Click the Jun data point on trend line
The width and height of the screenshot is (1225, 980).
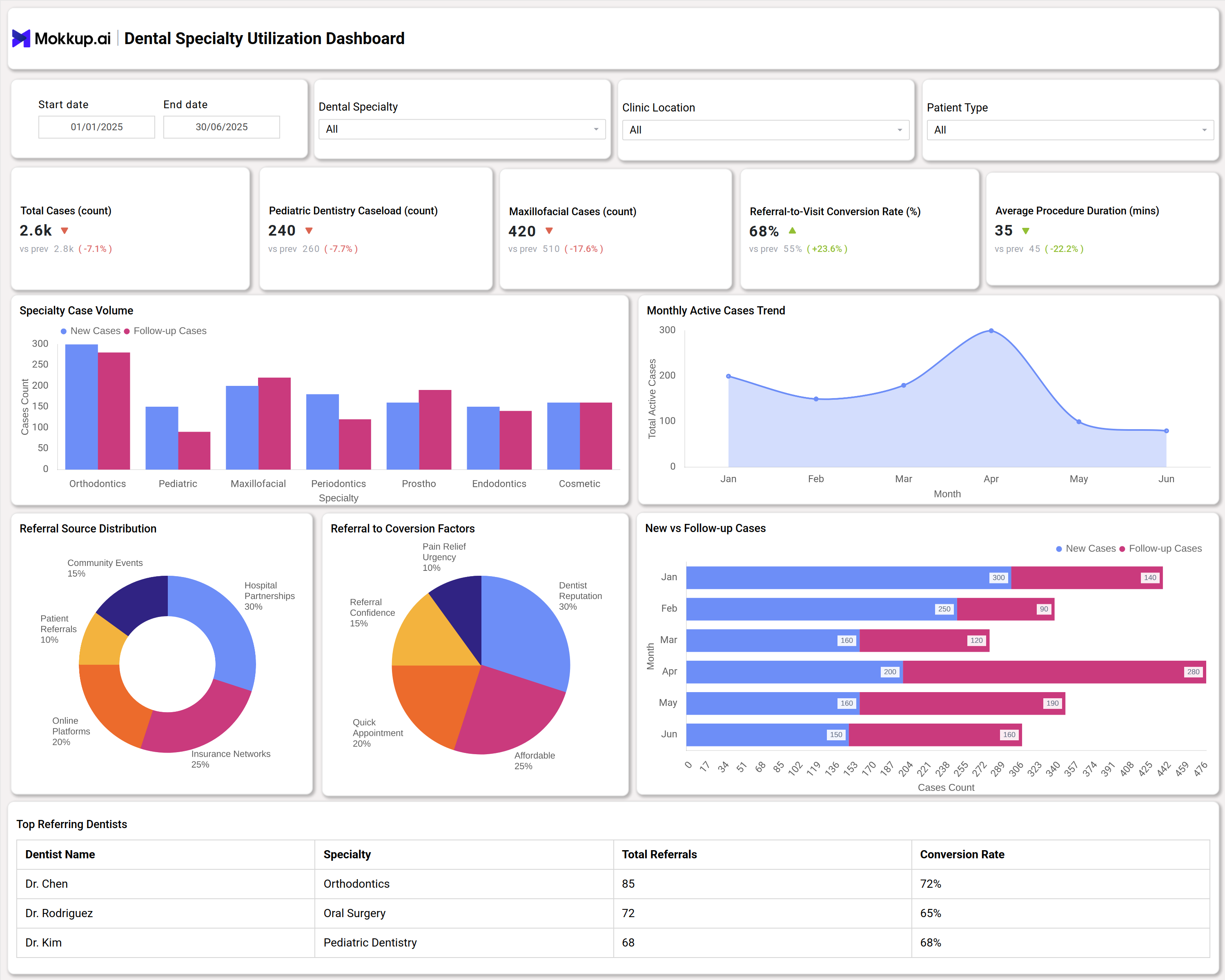[x=1167, y=431]
